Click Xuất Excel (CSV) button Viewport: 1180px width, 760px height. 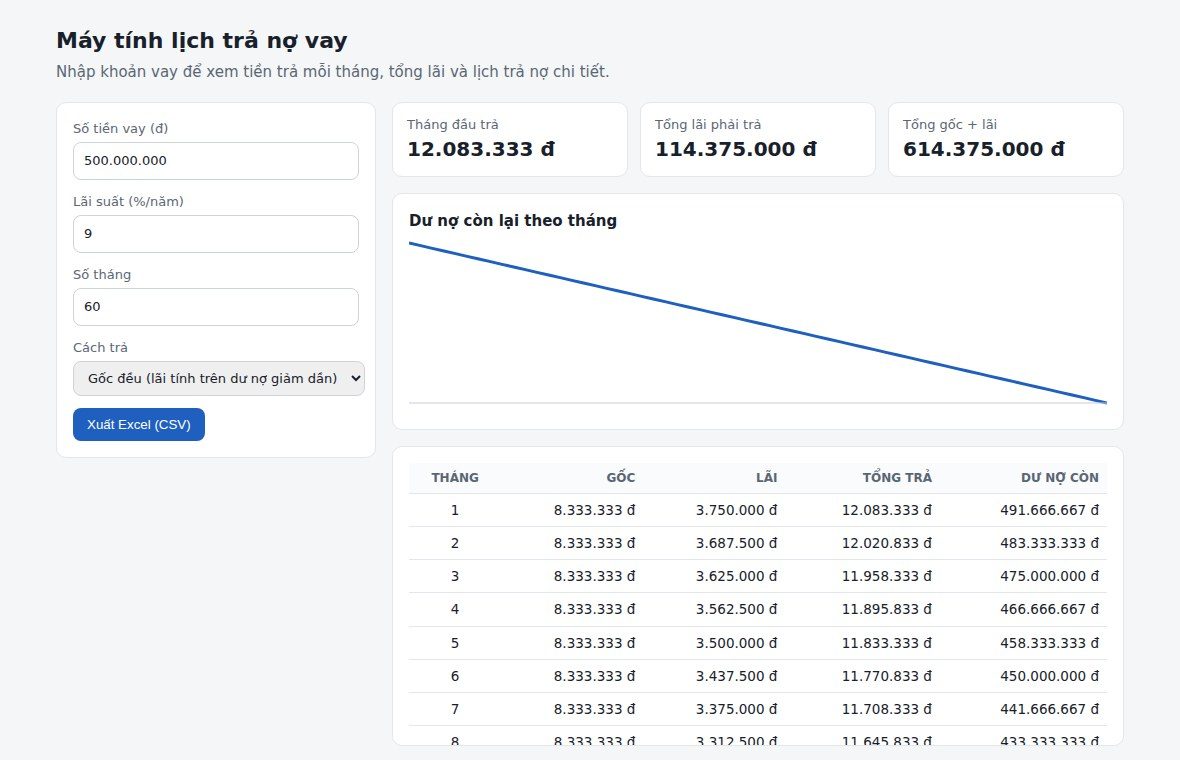(x=138, y=424)
